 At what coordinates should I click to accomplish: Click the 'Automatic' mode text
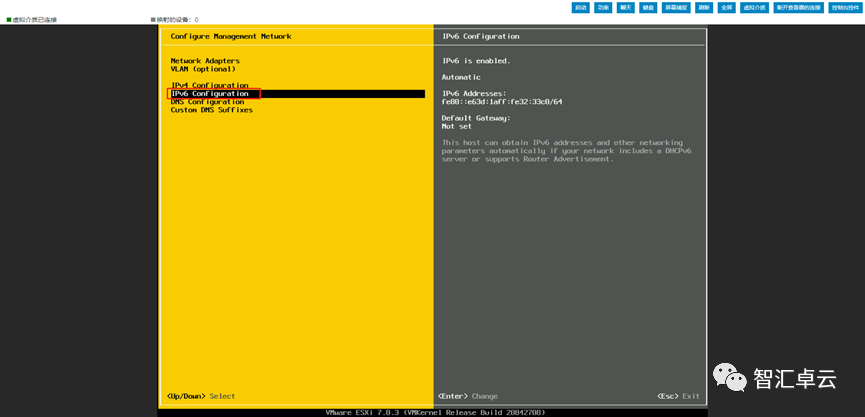[x=461, y=77]
